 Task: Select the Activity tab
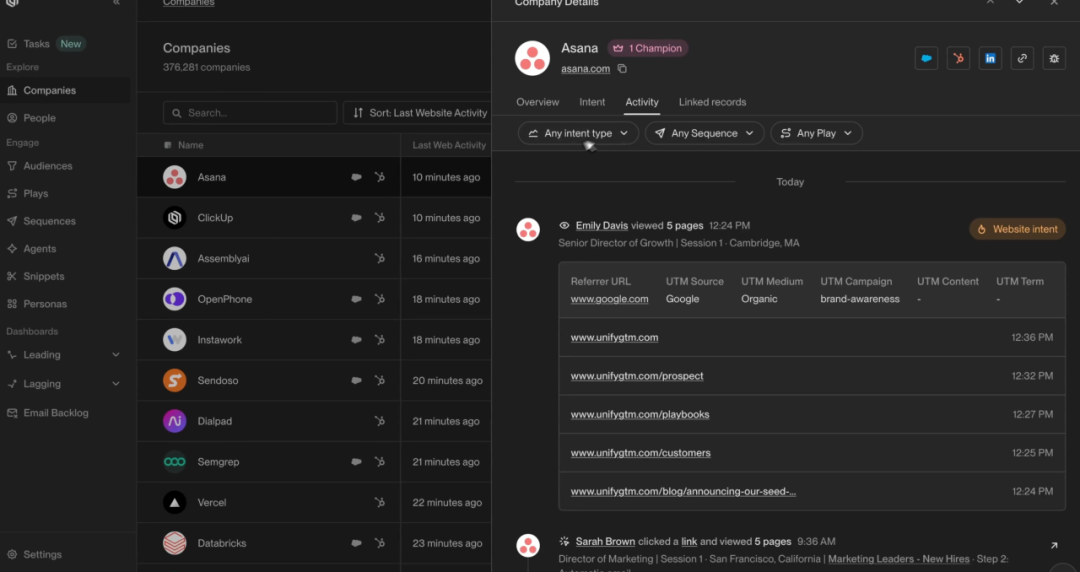[642, 102]
